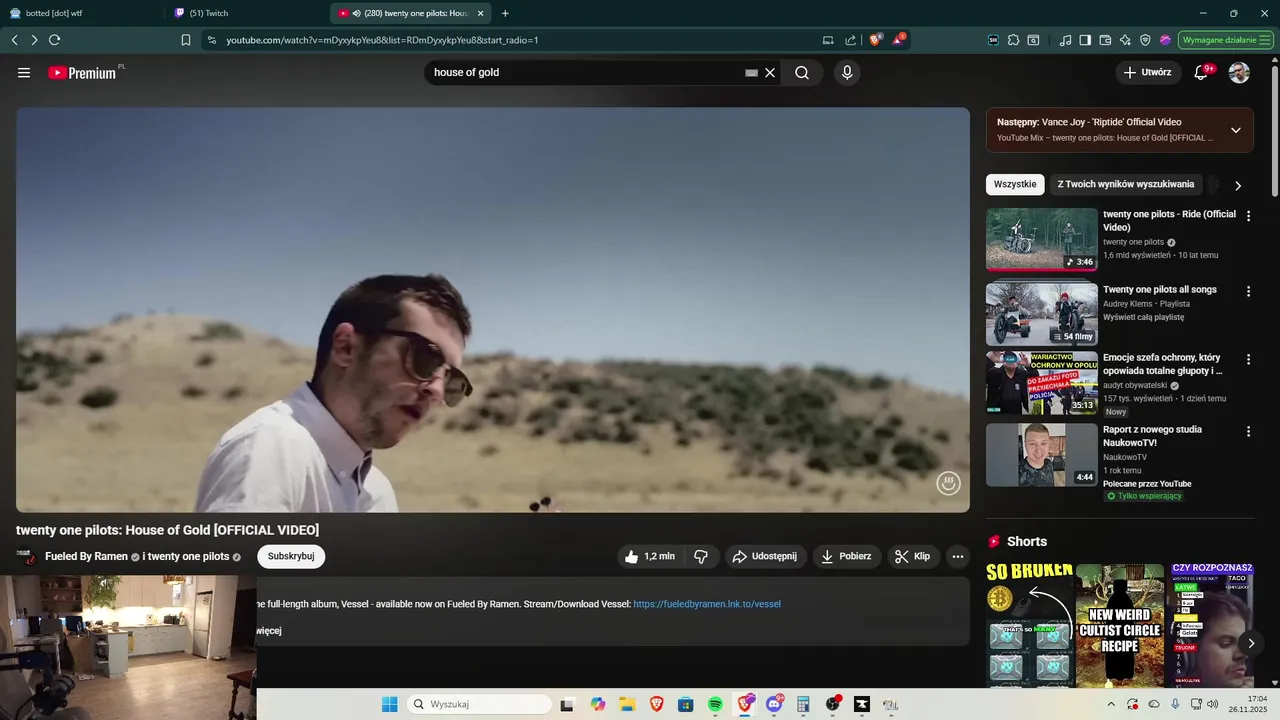1280x720 pixels.
Task: Reload the page
Action: [54, 40]
